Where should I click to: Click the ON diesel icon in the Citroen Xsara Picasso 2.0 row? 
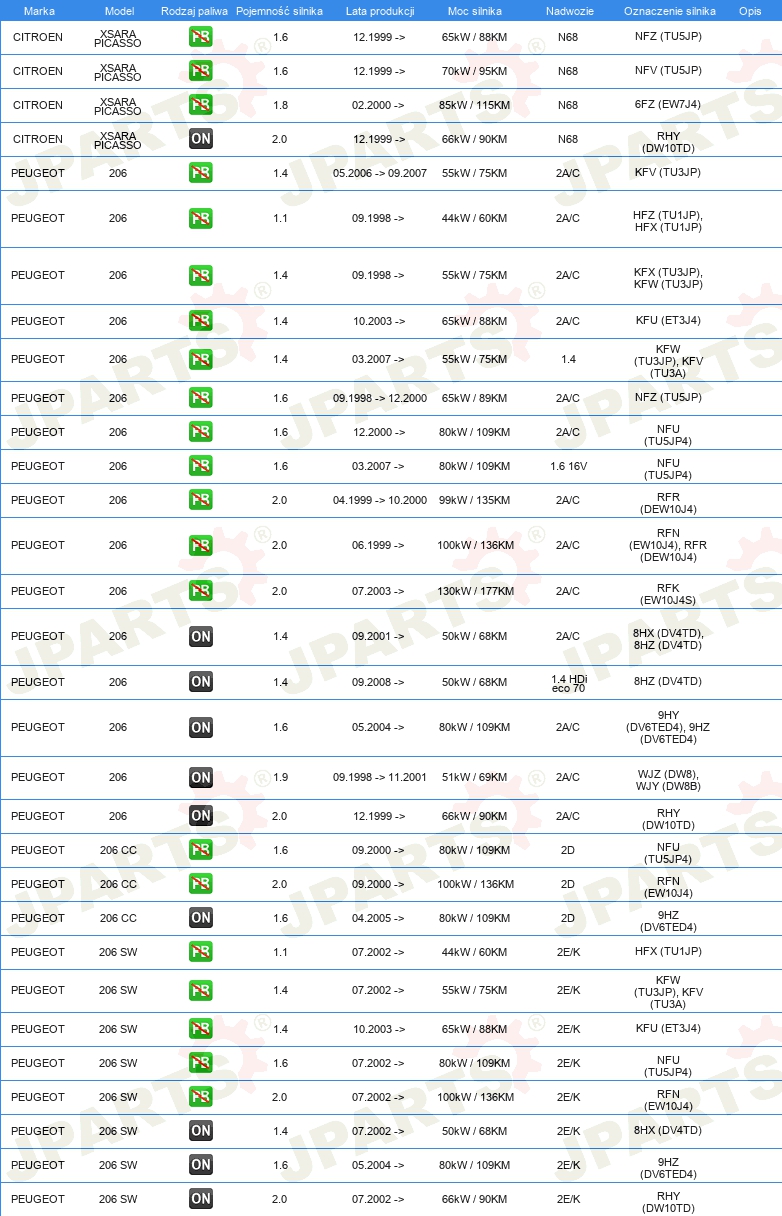[201, 140]
